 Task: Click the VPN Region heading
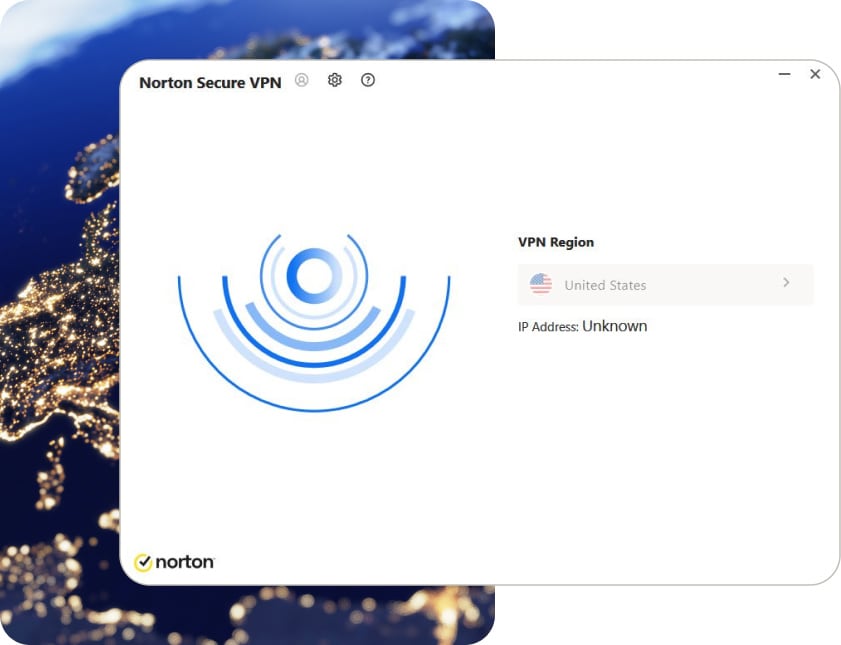click(x=556, y=242)
